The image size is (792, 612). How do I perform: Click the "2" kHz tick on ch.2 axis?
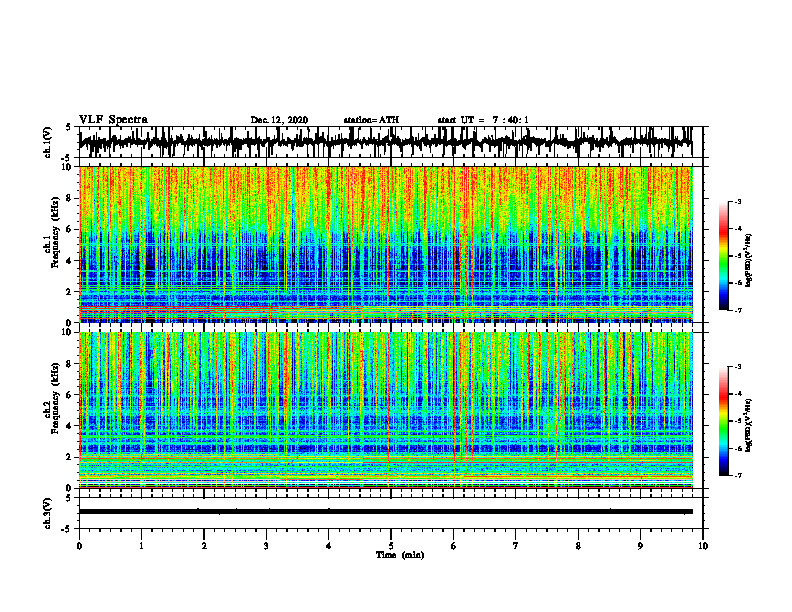click(70, 457)
